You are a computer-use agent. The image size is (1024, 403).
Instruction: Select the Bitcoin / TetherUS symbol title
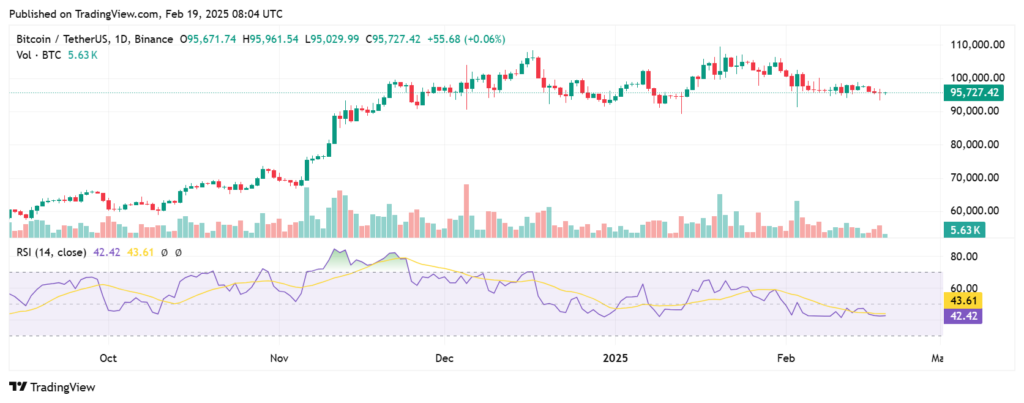pos(73,38)
